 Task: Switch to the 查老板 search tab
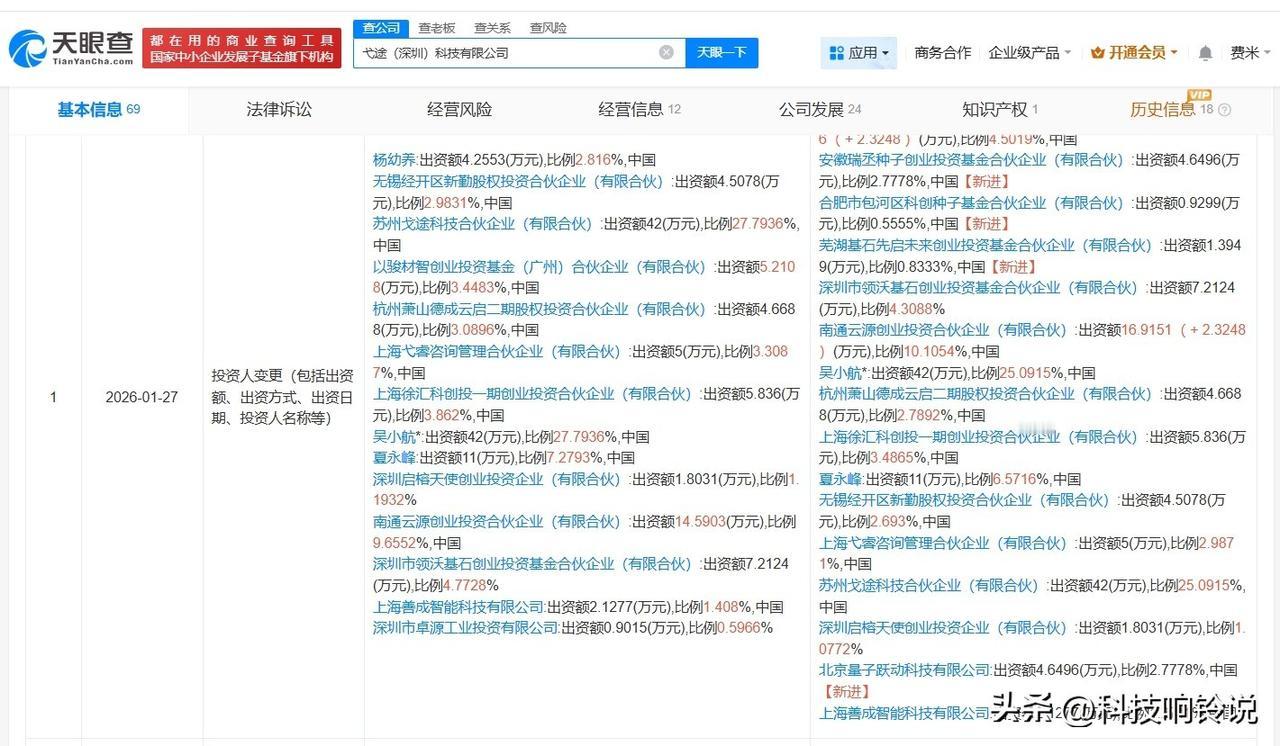436,27
